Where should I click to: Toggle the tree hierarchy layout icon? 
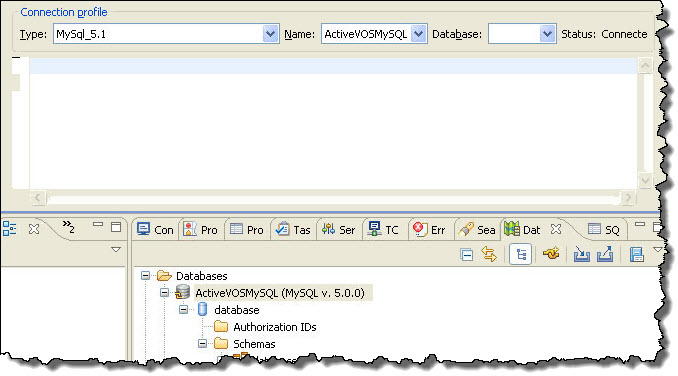point(521,255)
